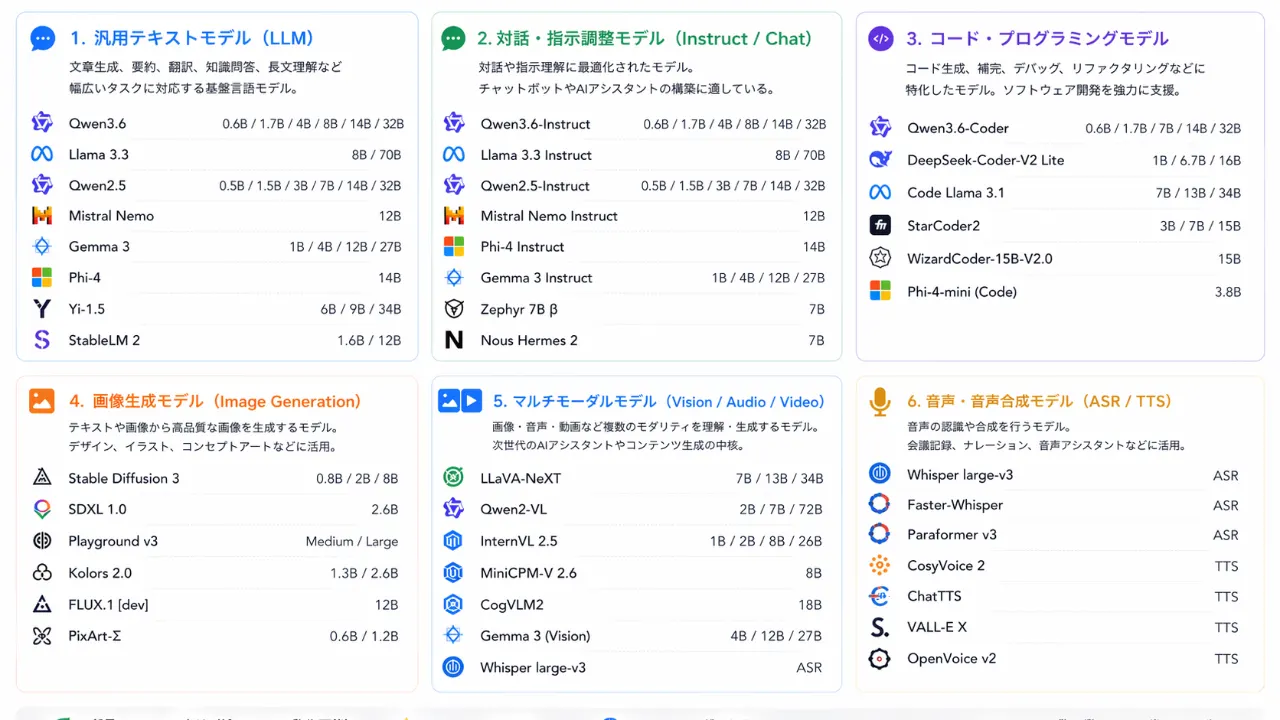Click the purple code icon for section 3

click(x=881, y=39)
